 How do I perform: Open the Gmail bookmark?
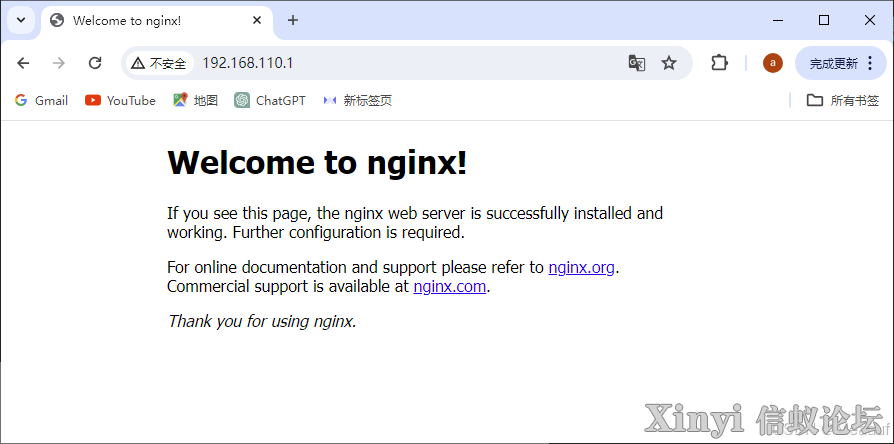coord(41,101)
